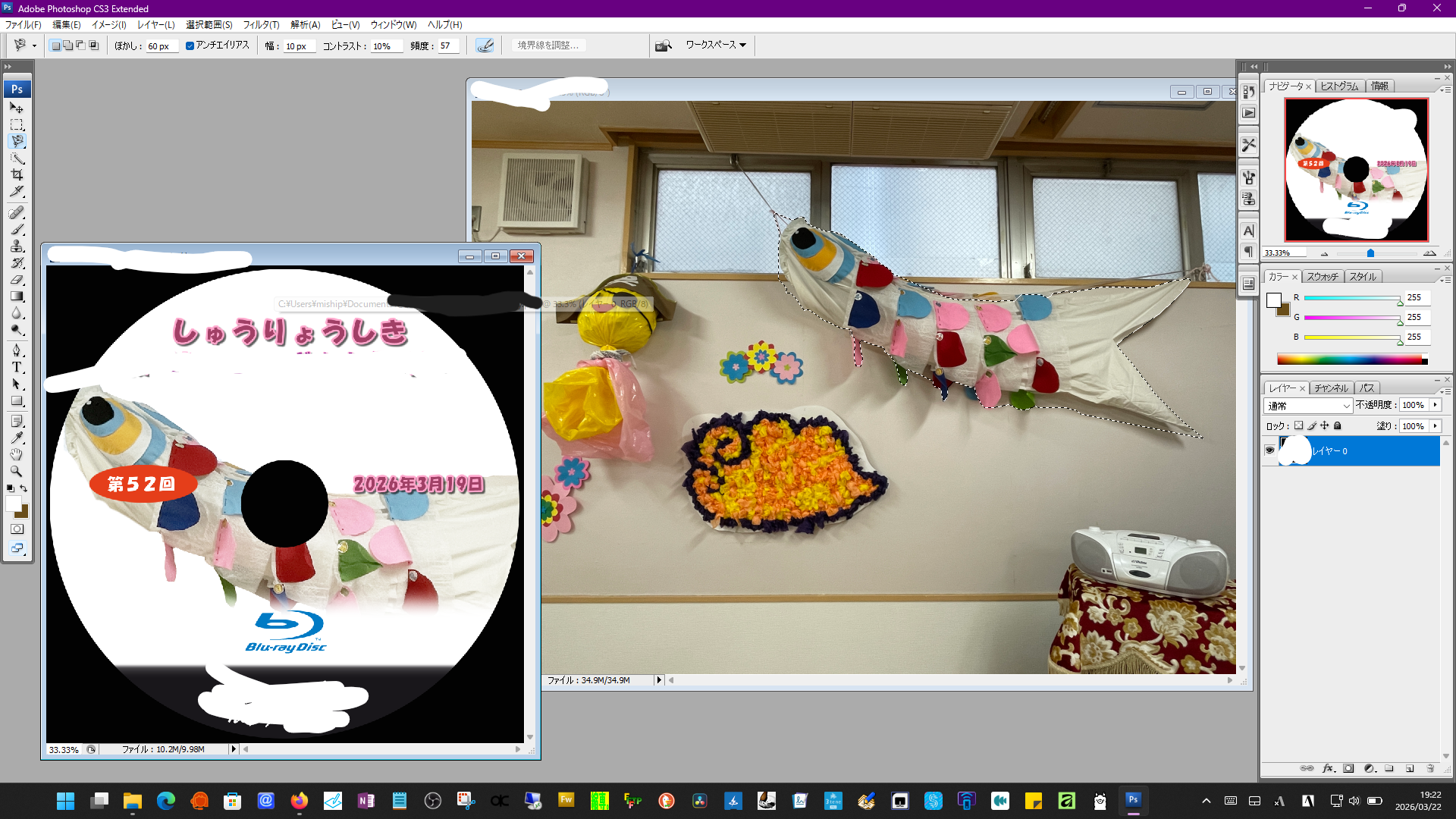Click the Eyedropper tool

[x=17, y=438]
